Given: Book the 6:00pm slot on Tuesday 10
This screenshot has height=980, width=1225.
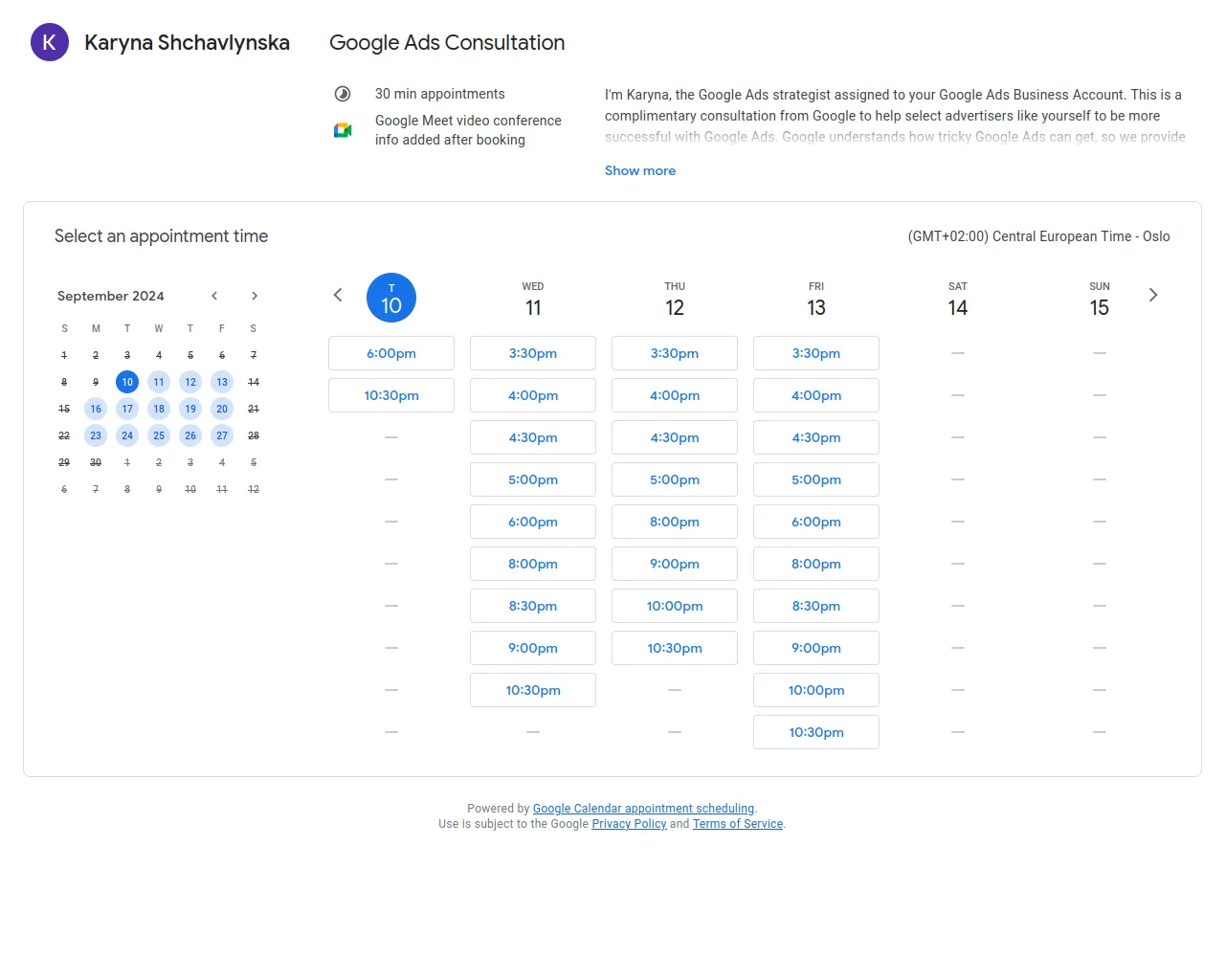Looking at the screenshot, I should click(391, 353).
